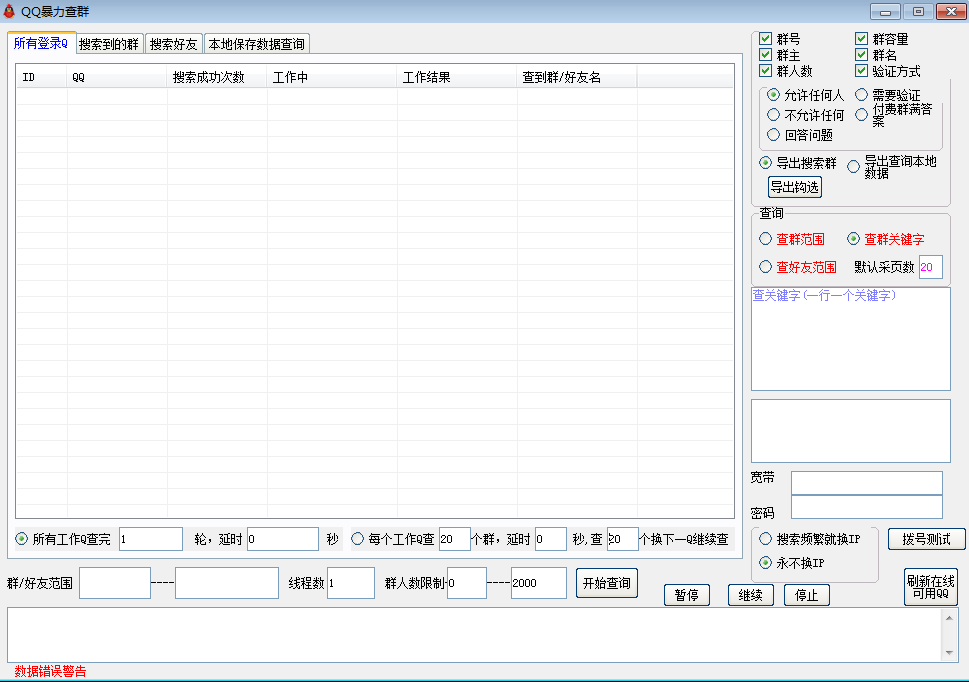Open the 搜索好友 tab

pos(173,44)
